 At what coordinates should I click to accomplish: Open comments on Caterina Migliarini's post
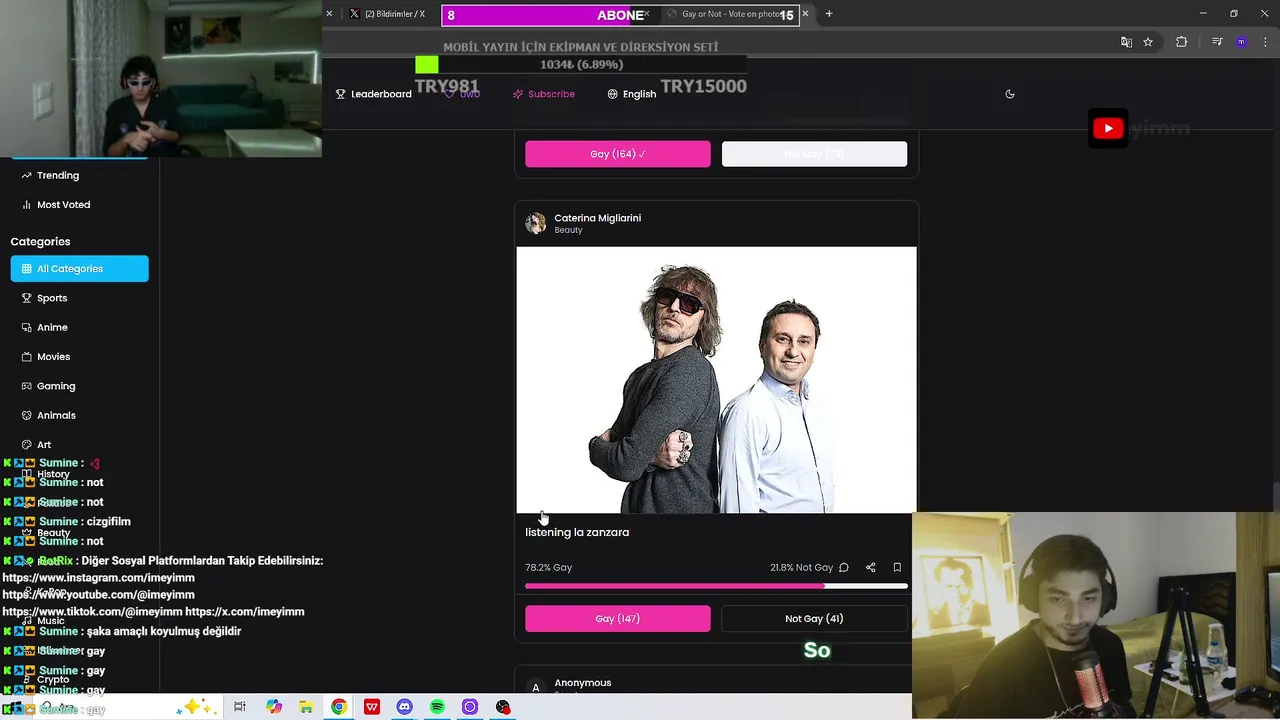[x=844, y=567]
